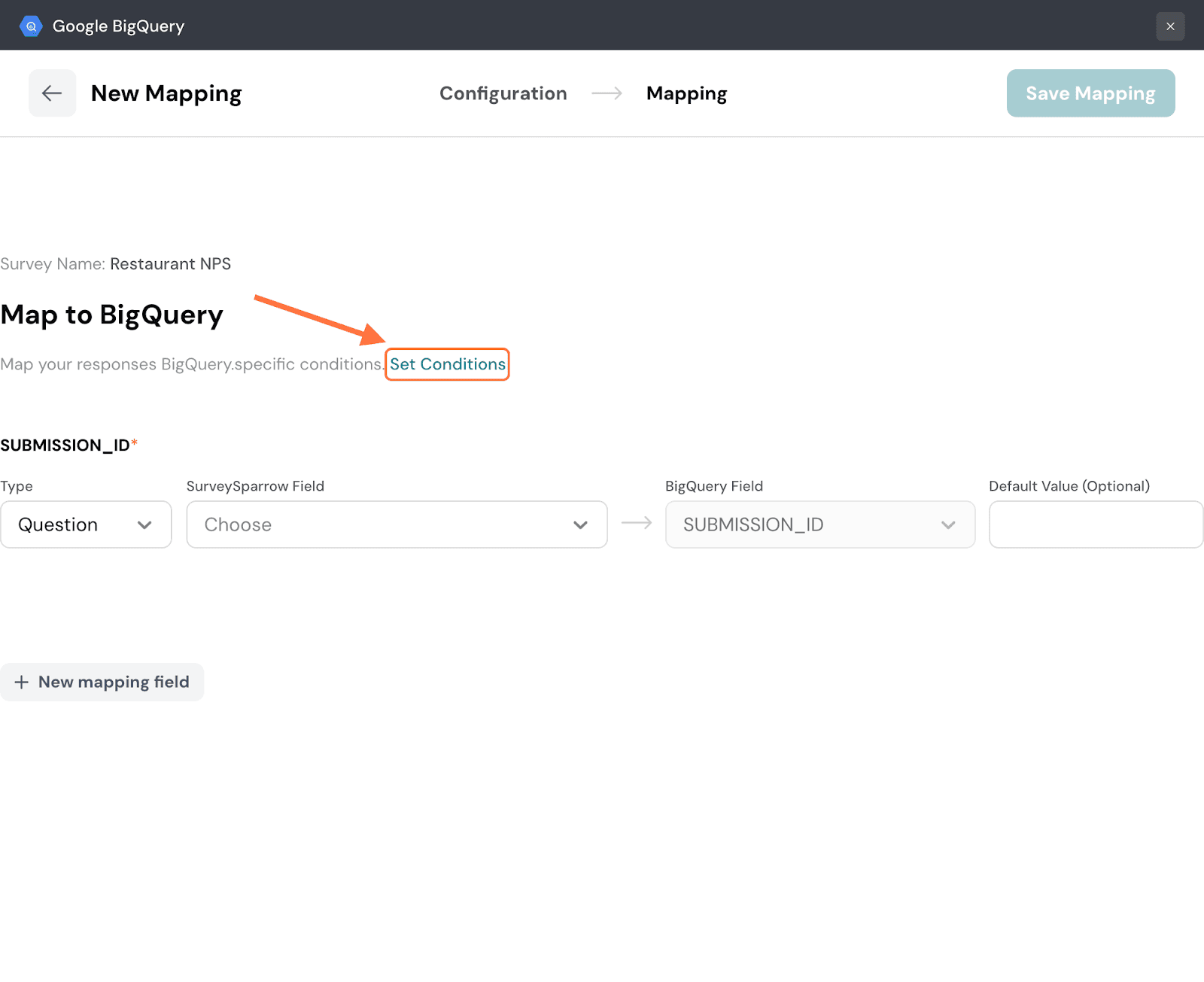Close the Google BigQuery dialog
The height and width of the screenshot is (982, 1204).
(x=1170, y=26)
